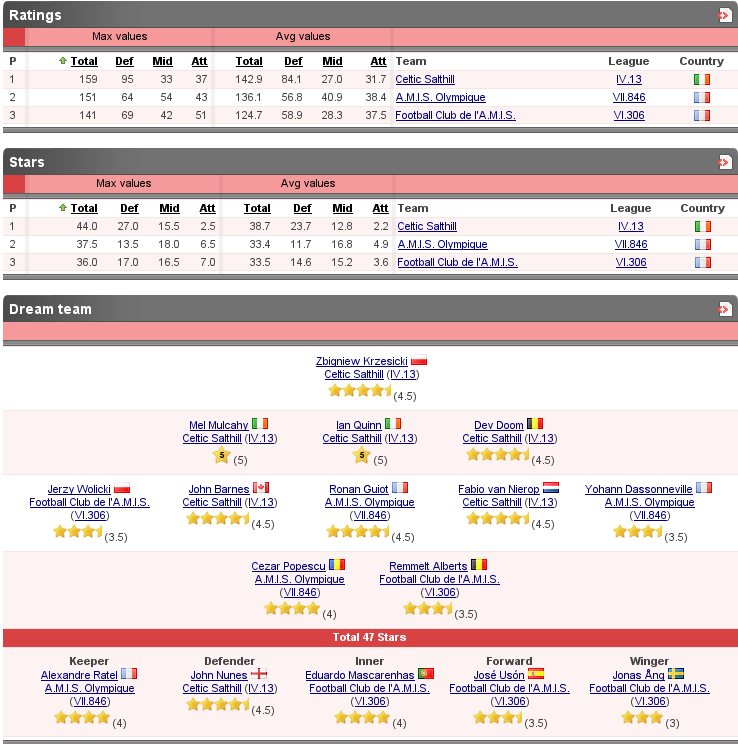Click the France flag in A.M.I.S. Olympique's Ratings row

pos(701,97)
